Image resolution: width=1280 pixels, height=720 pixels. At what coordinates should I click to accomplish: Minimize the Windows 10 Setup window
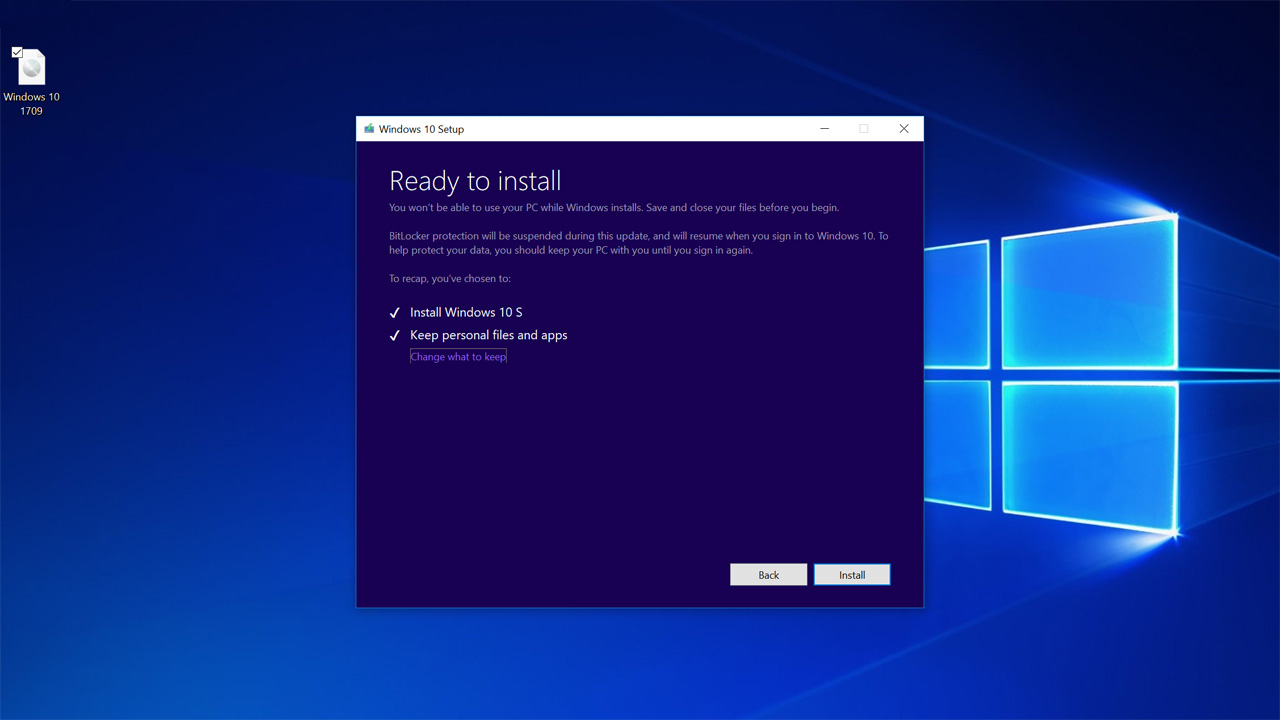click(x=824, y=129)
